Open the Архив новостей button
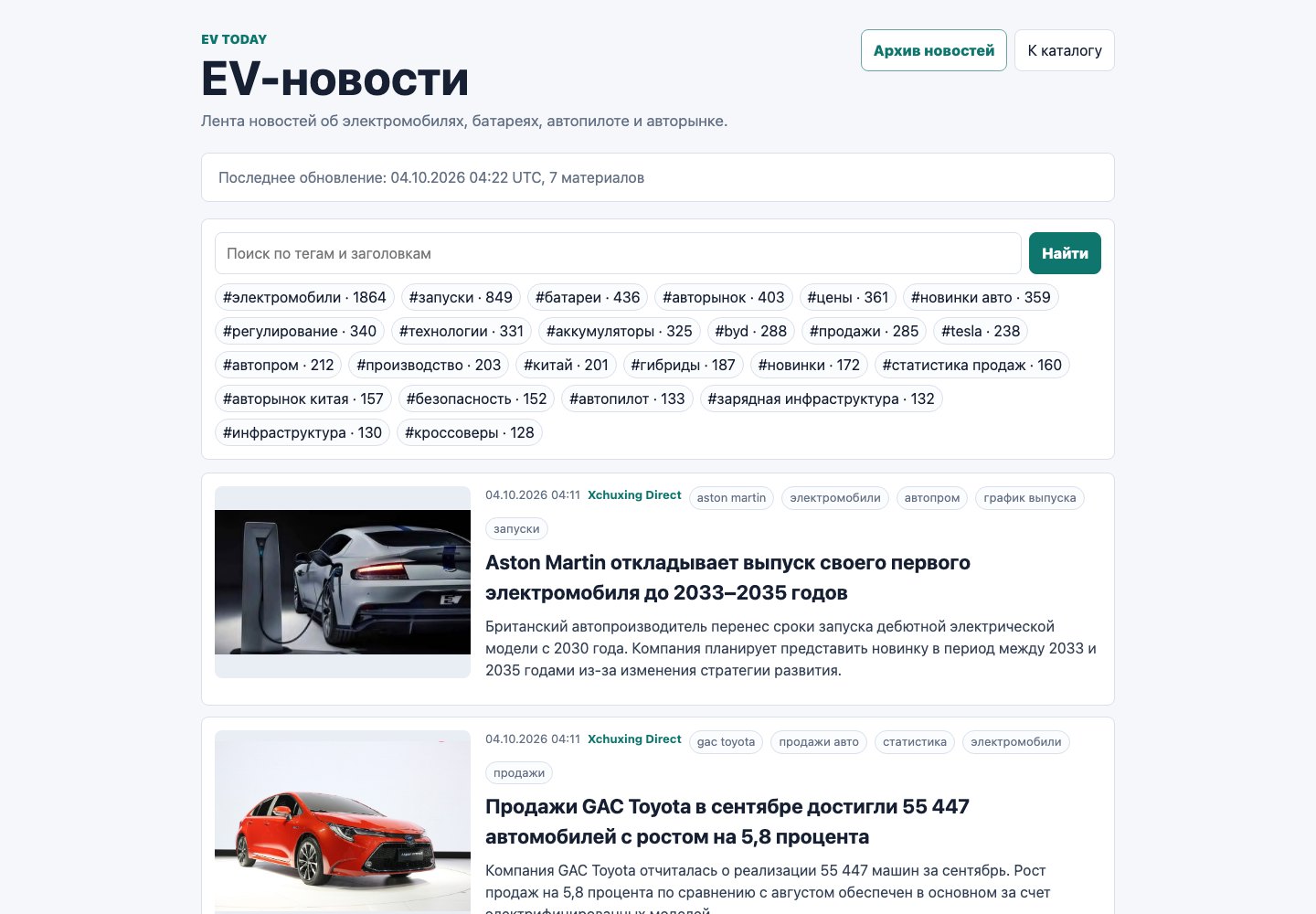 point(934,50)
